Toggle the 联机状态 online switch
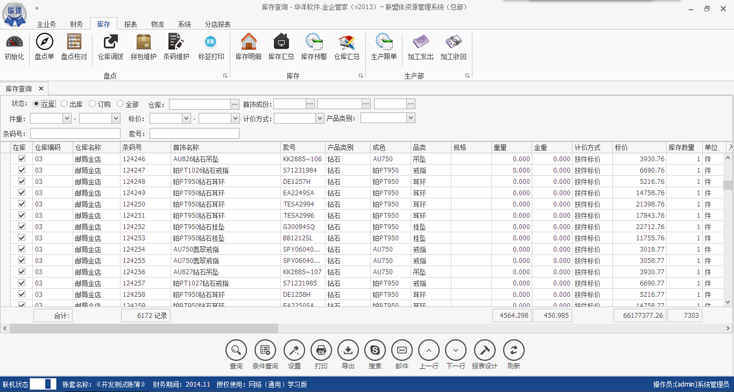Viewport: 734px width, 392px height. 43,385
